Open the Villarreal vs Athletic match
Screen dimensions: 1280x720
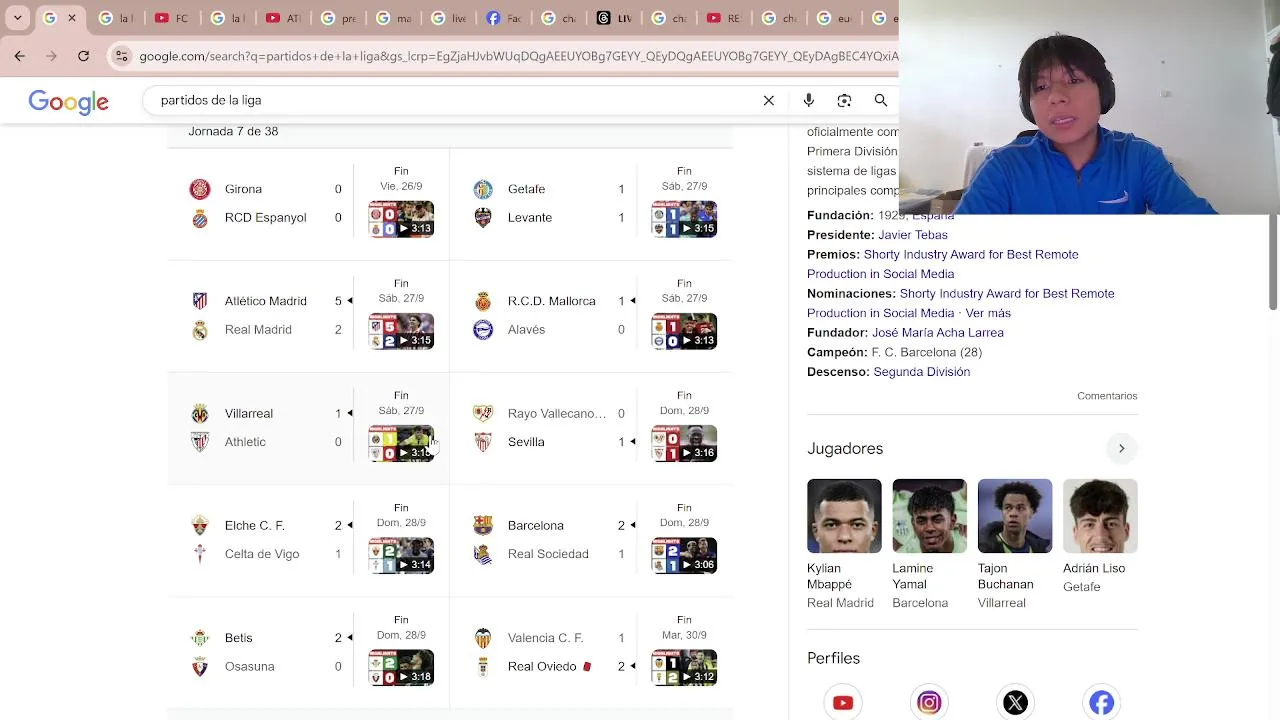[308, 428]
